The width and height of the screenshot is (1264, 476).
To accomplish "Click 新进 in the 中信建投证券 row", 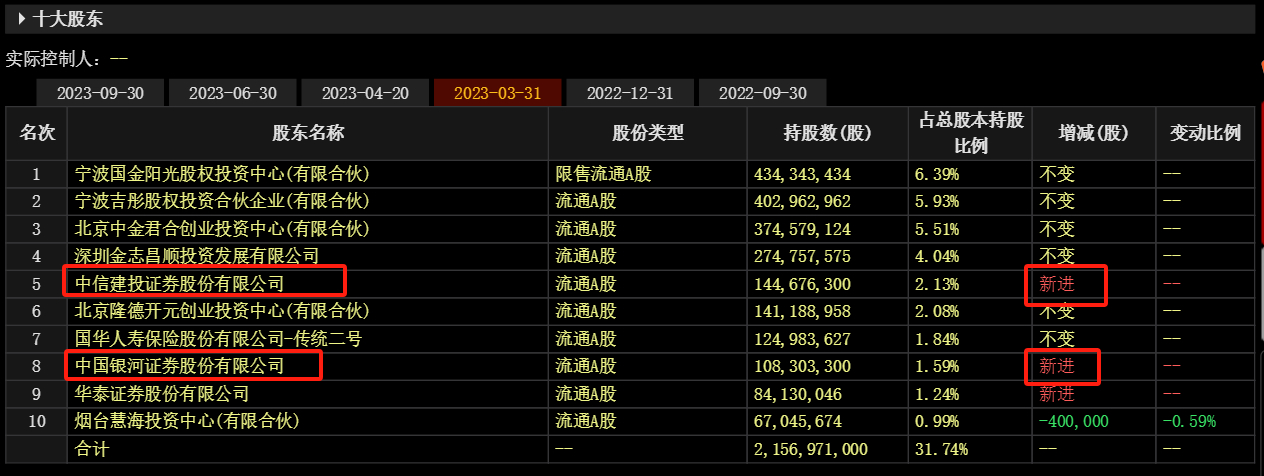I will tap(1057, 284).
